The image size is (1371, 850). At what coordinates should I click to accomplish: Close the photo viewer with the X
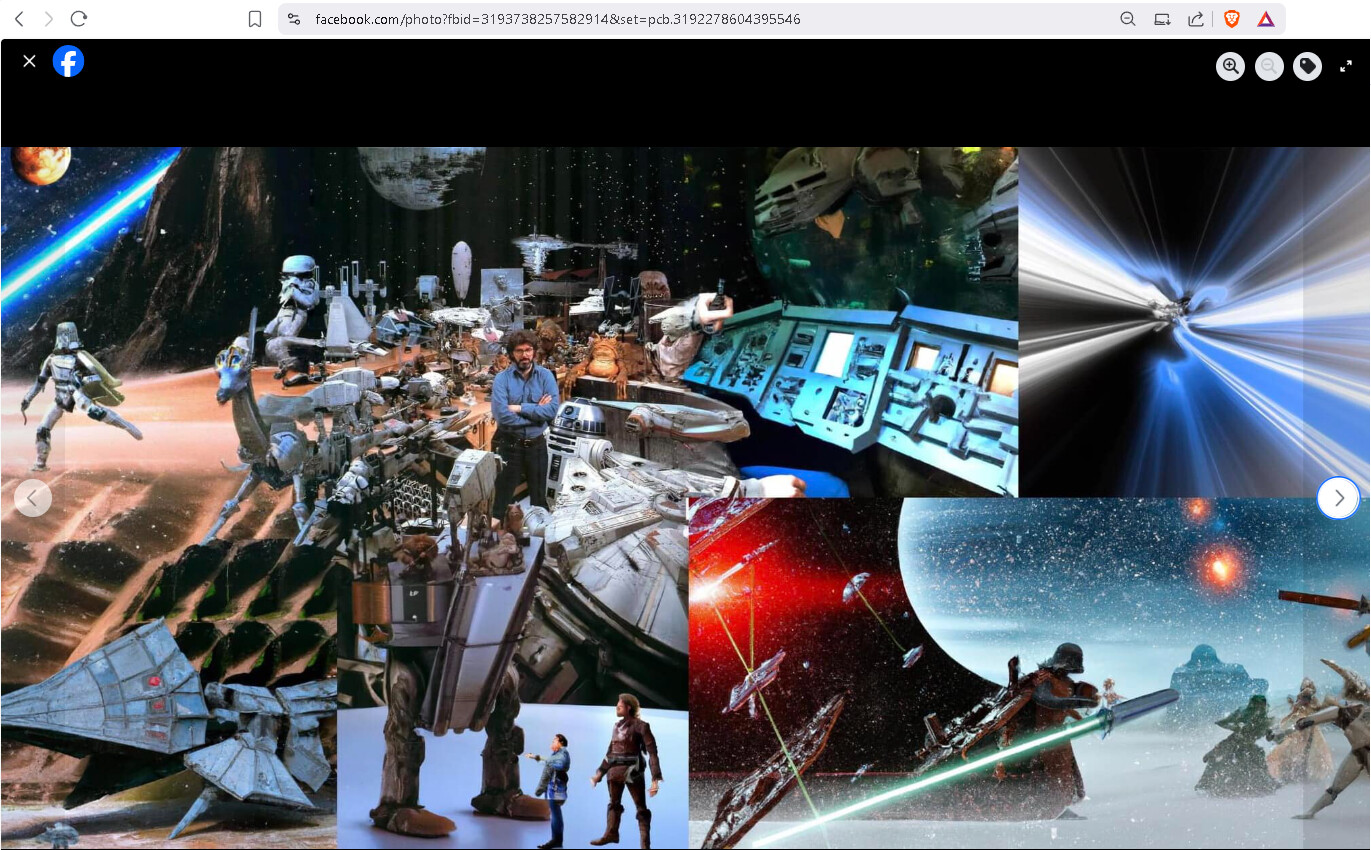[x=29, y=61]
